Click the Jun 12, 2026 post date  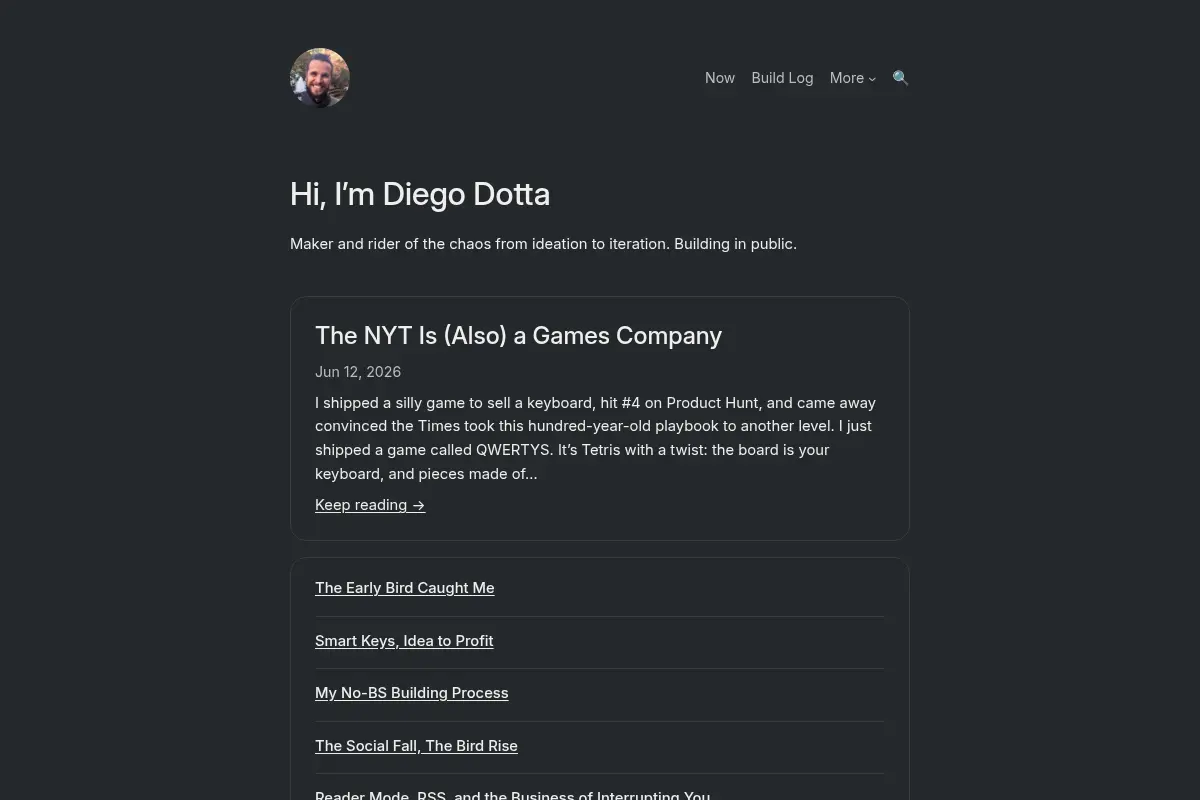tap(358, 372)
